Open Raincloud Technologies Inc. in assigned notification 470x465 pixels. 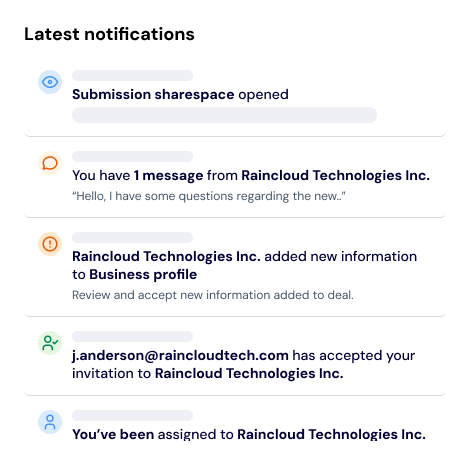click(x=331, y=434)
